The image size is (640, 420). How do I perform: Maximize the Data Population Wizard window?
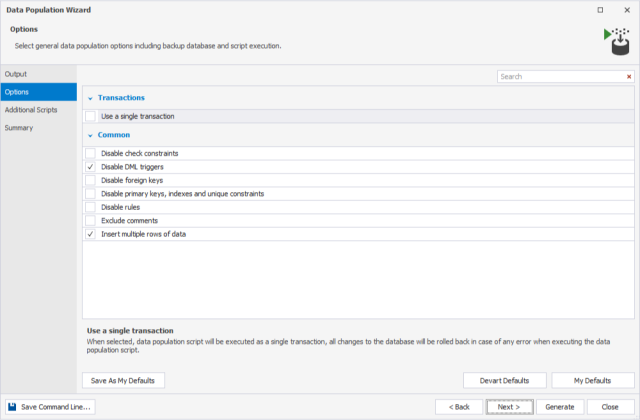click(600, 9)
